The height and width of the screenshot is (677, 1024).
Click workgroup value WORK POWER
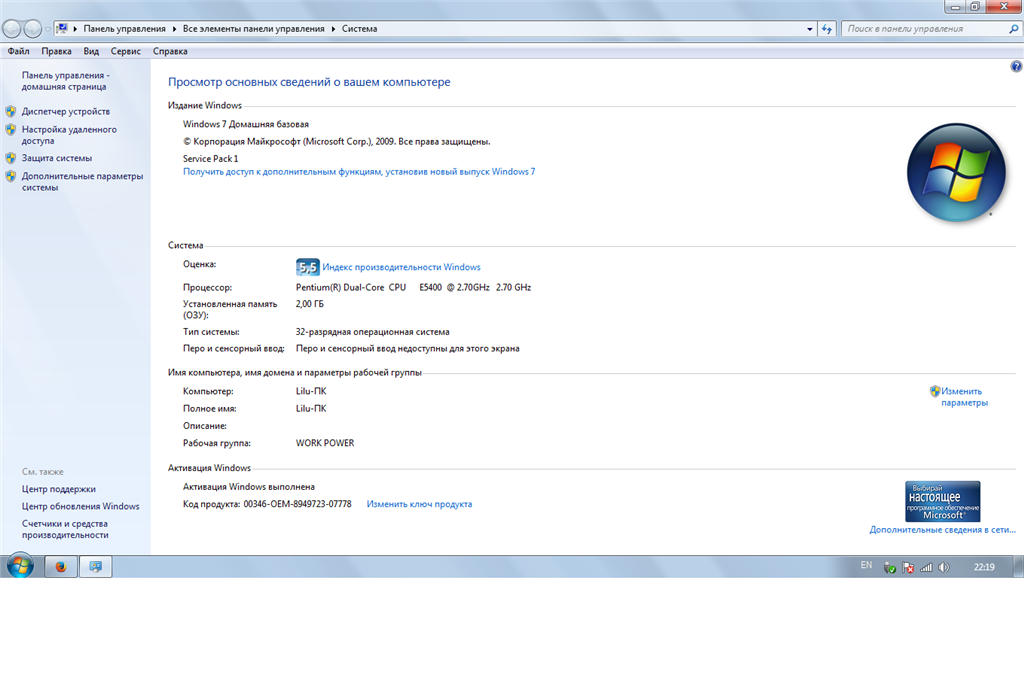point(325,443)
